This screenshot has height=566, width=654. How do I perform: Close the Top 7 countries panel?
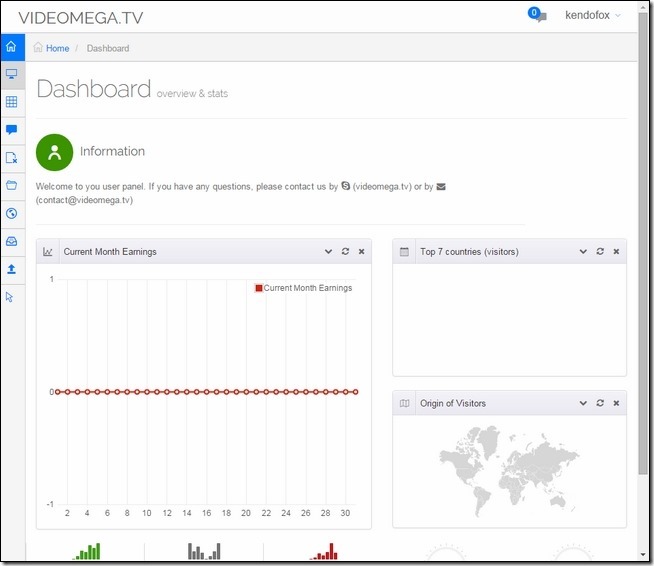616,251
